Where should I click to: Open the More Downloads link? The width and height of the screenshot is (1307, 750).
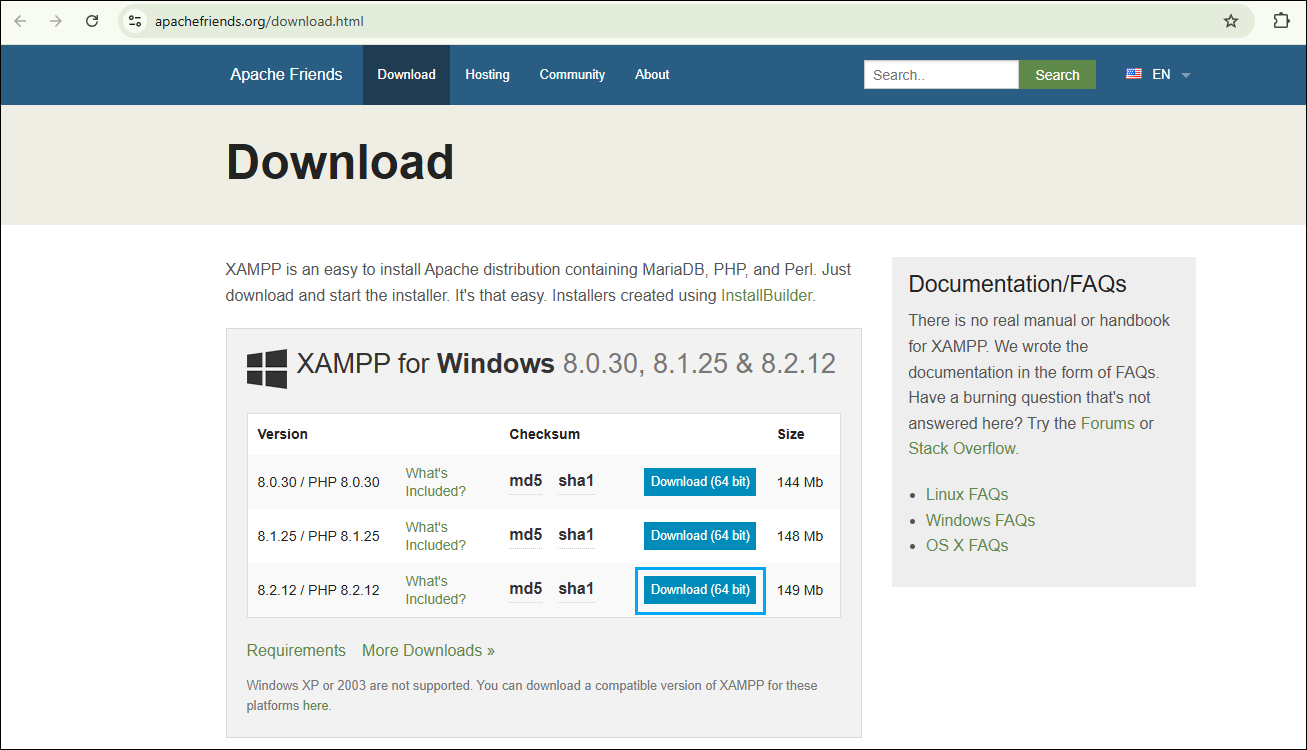pyautogui.click(x=428, y=650)
